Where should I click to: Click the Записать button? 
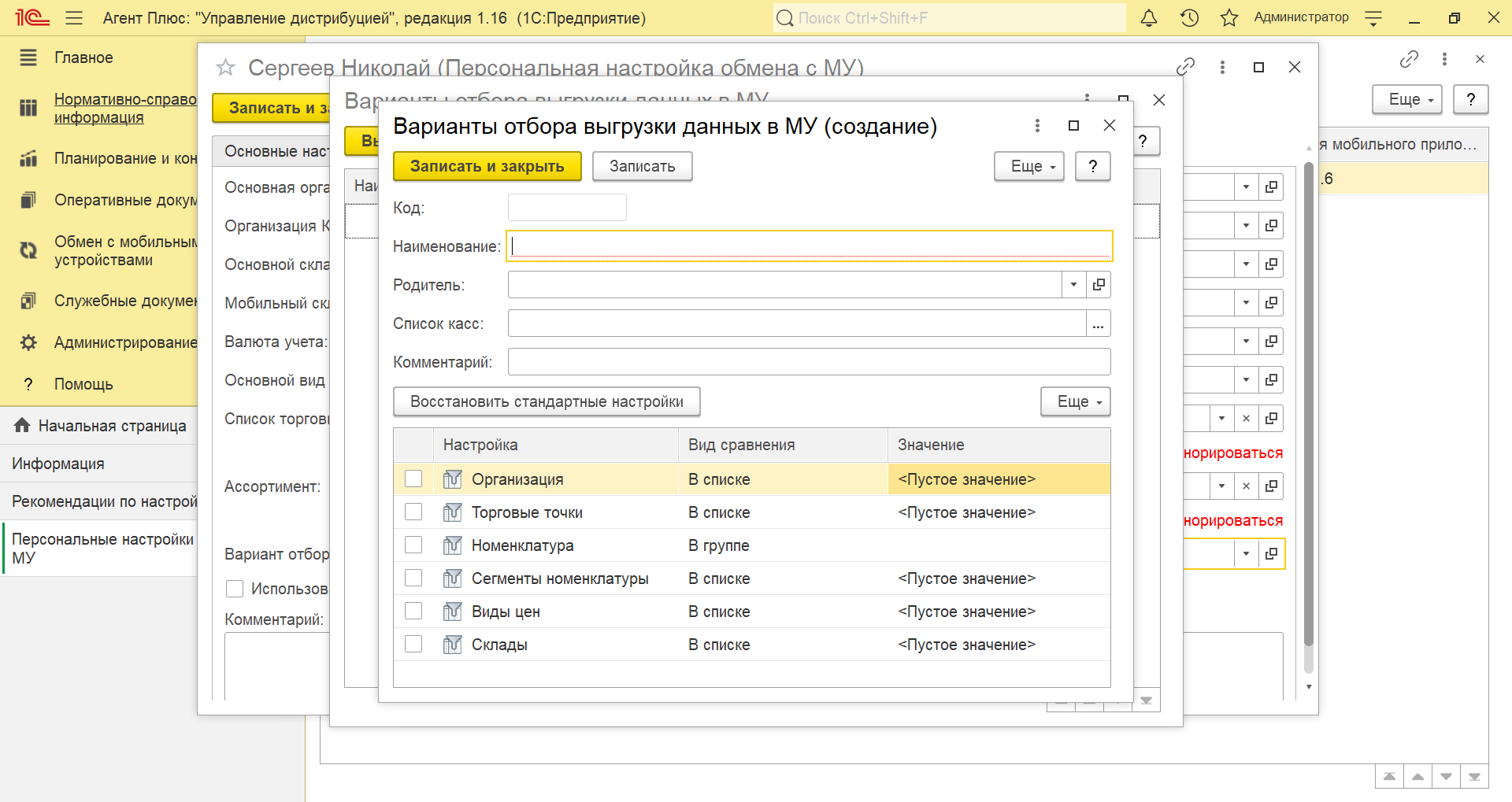[643, 166]
